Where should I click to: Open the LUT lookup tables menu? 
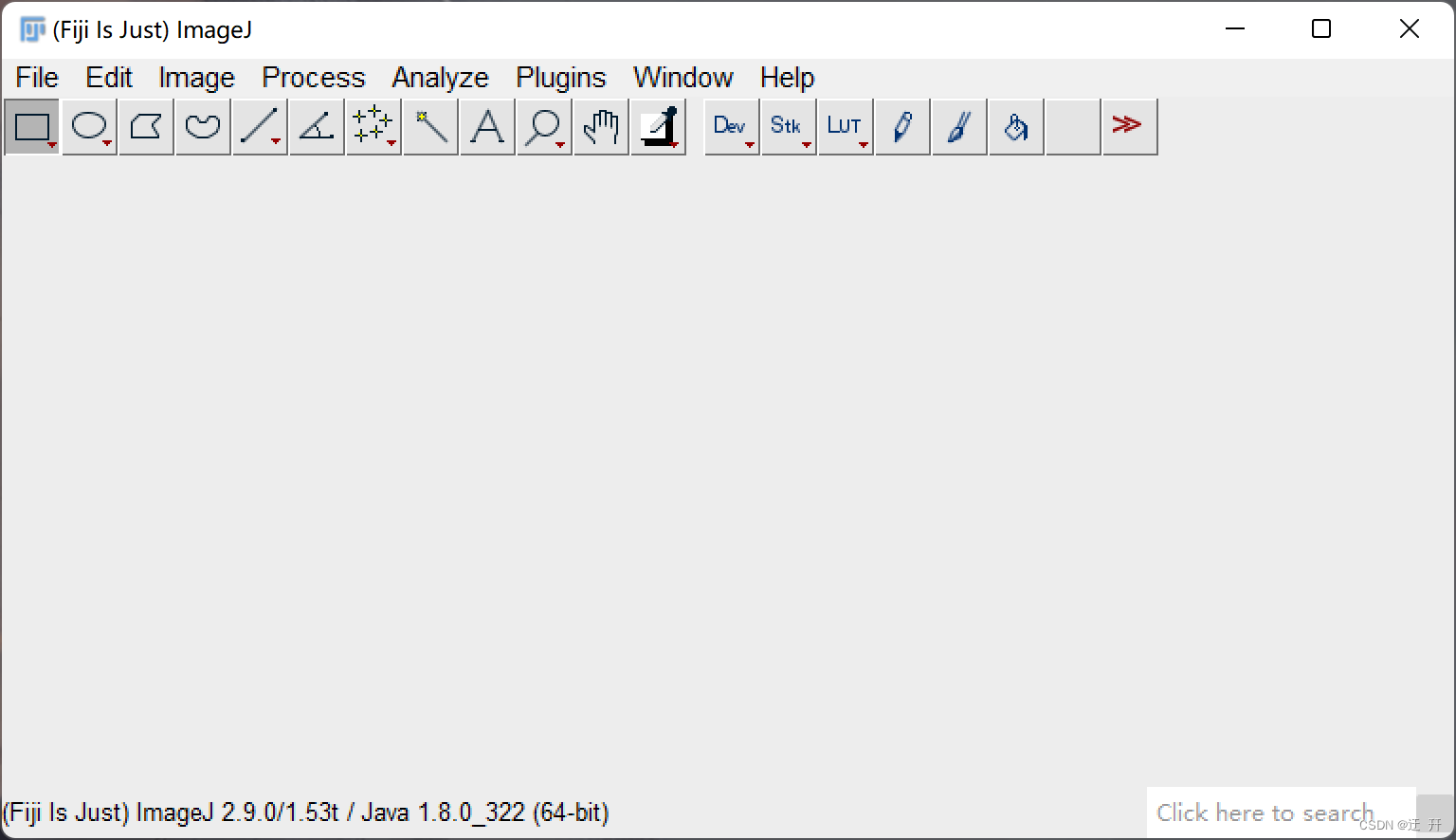coord(846,126)
